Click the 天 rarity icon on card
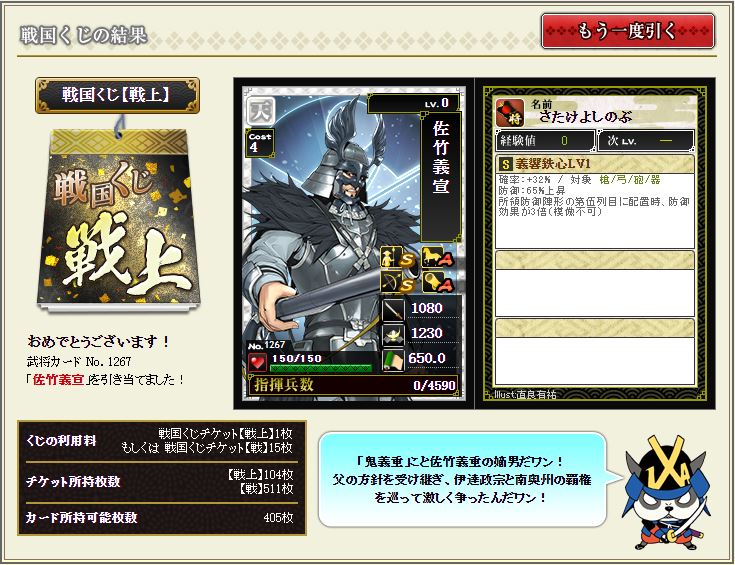735x565 pixels. click(x=261, y=111)
